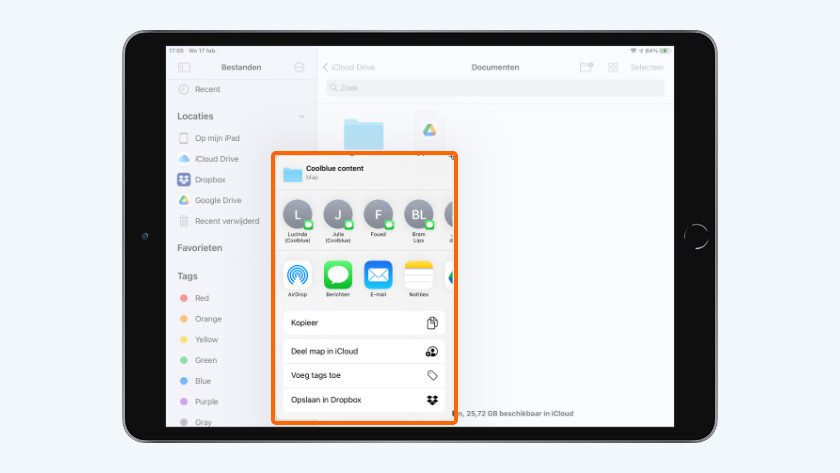
Task: Choose the Notities app icon
Action: [x=418, y=275]
